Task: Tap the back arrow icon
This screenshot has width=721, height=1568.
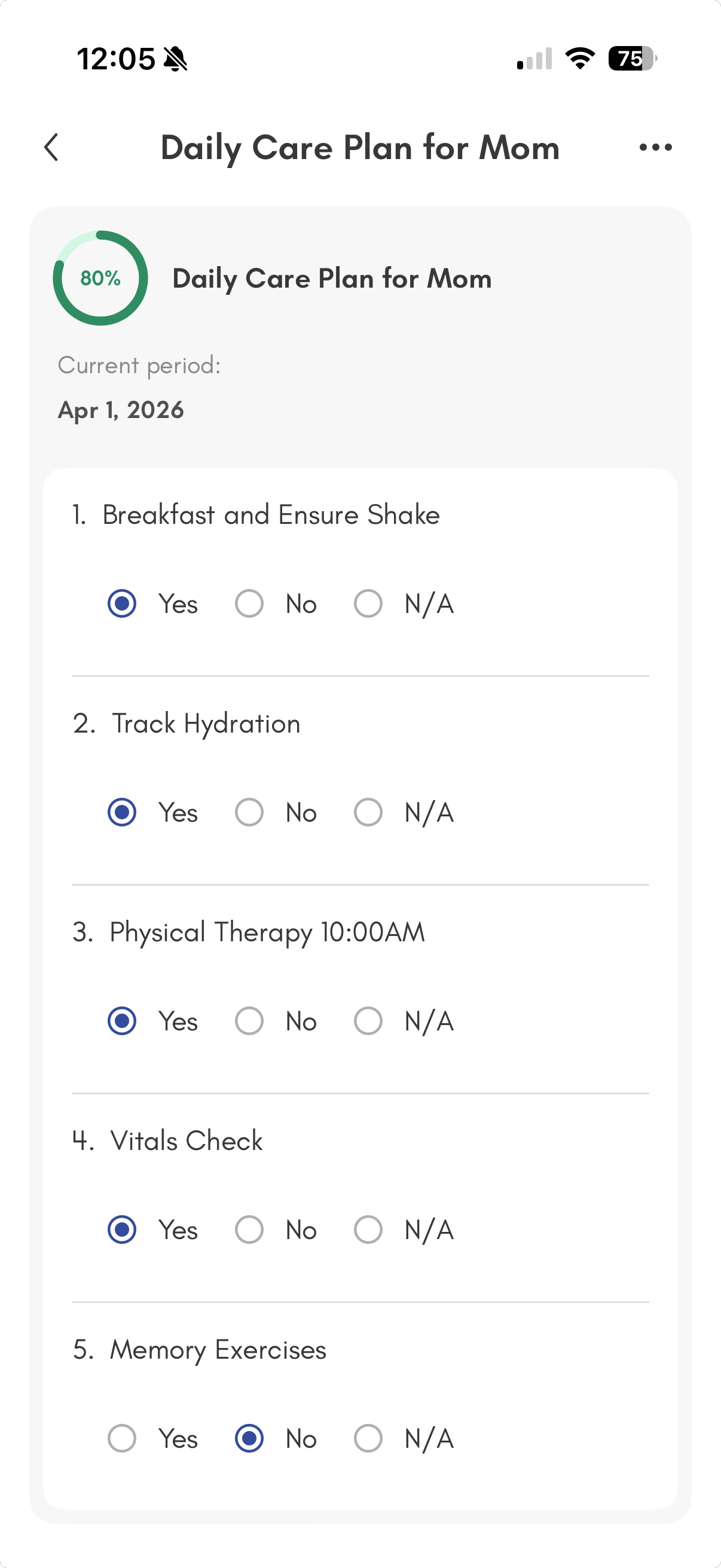Action: point(52,147)
